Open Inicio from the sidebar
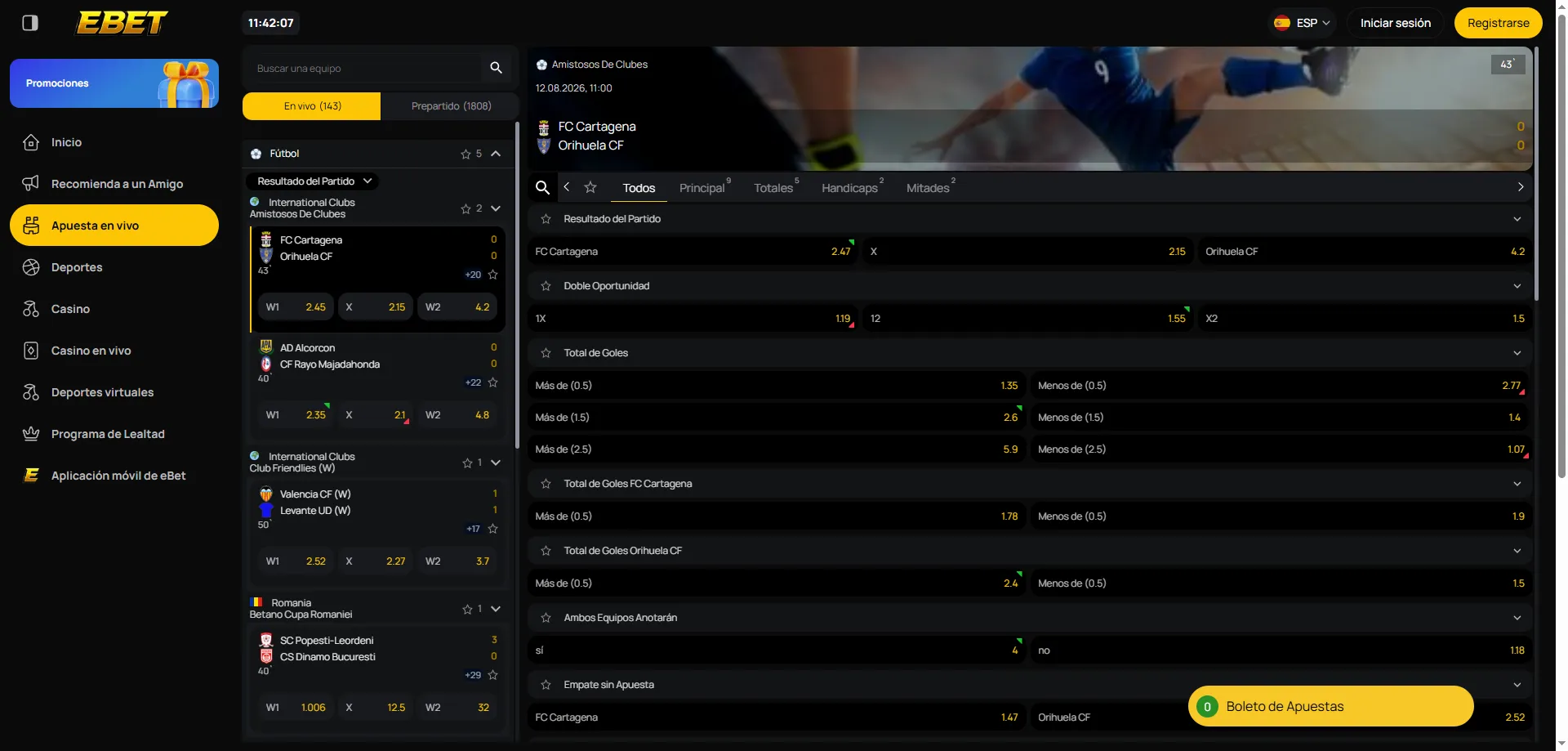Screen dimensions: 1568x751 coord(114,142)
